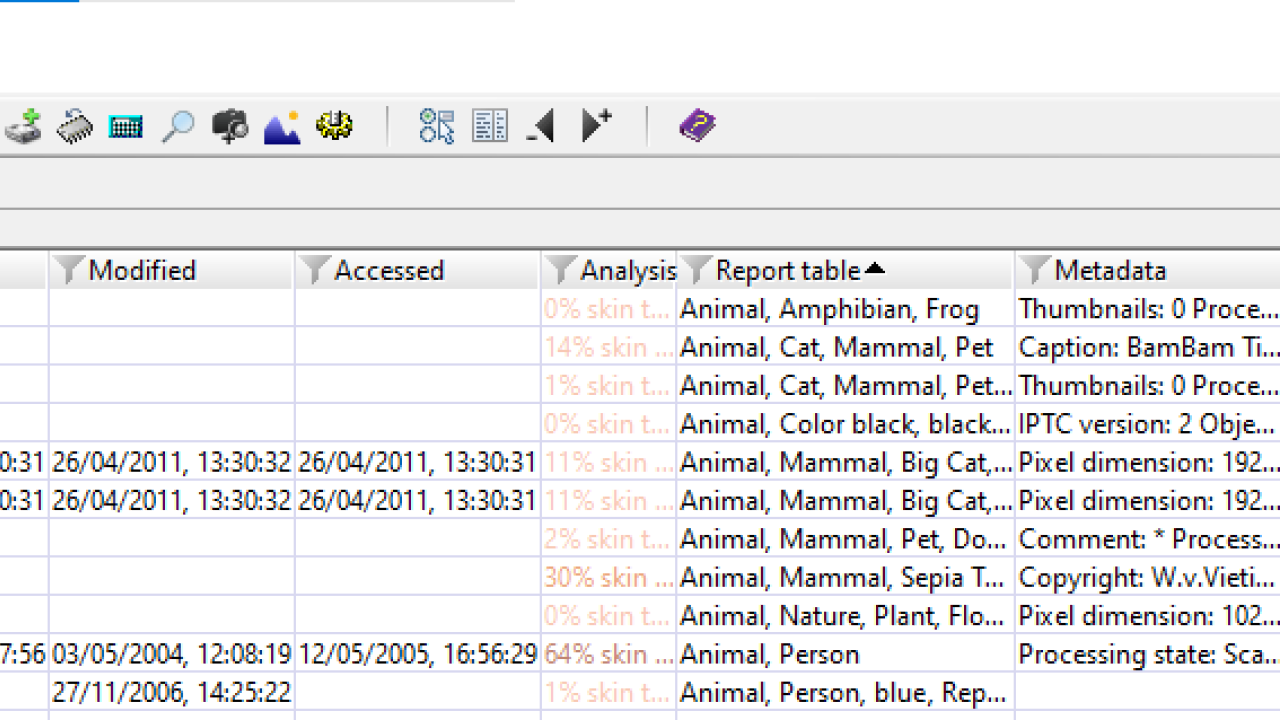Click the add disk icon with green plus
This screenshot has width=1280, height=720.
pyautogui.click(x=22, y=127)
